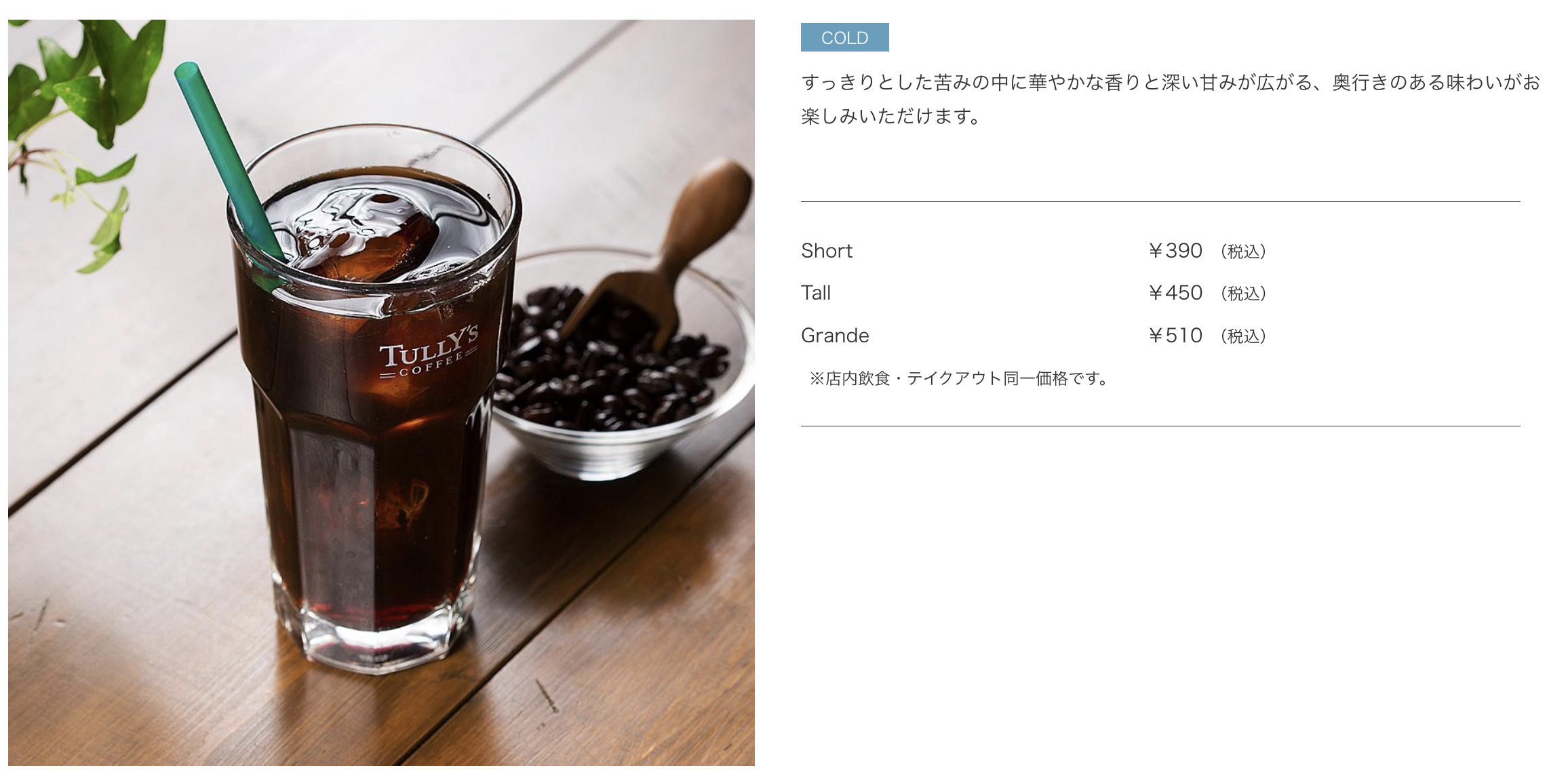Click the ¥450 price text
1568x781 pixels.
tap(1175, 293)
